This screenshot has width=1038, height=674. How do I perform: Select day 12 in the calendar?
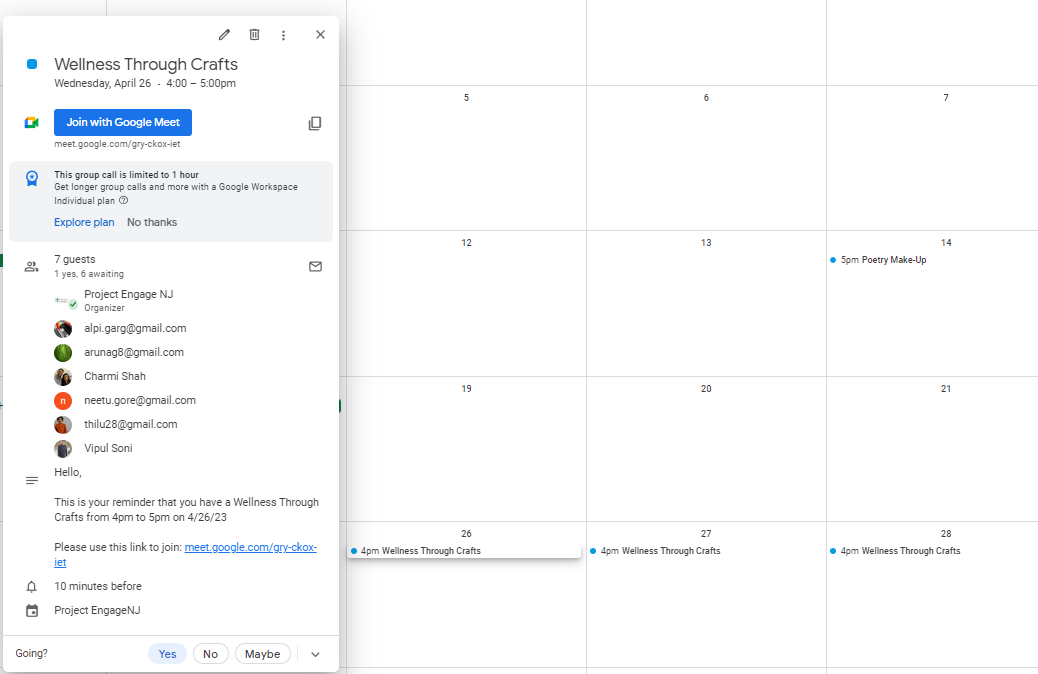[467, 243]
